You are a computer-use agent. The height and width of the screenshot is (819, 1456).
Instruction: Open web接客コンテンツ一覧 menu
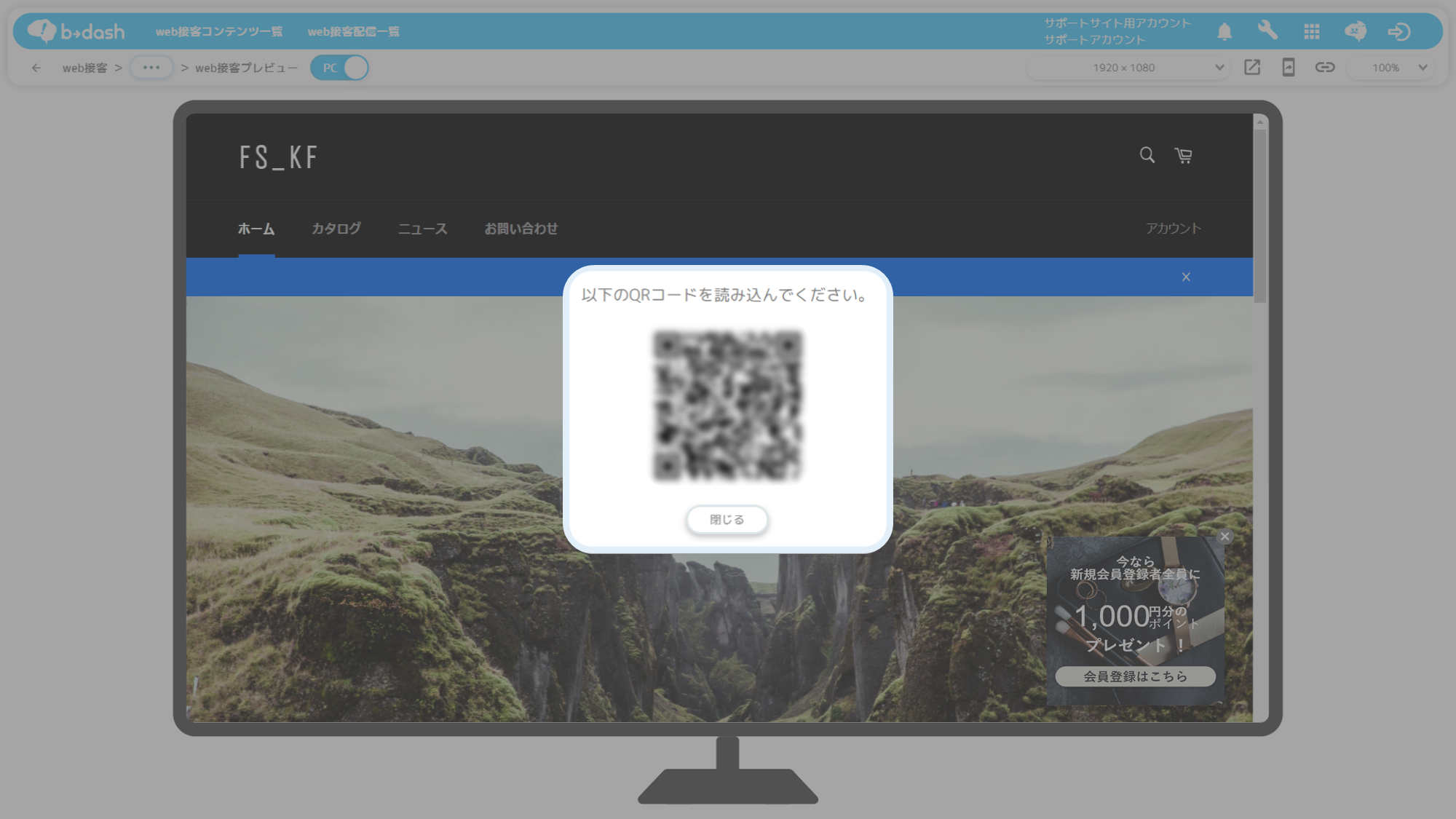219,31
